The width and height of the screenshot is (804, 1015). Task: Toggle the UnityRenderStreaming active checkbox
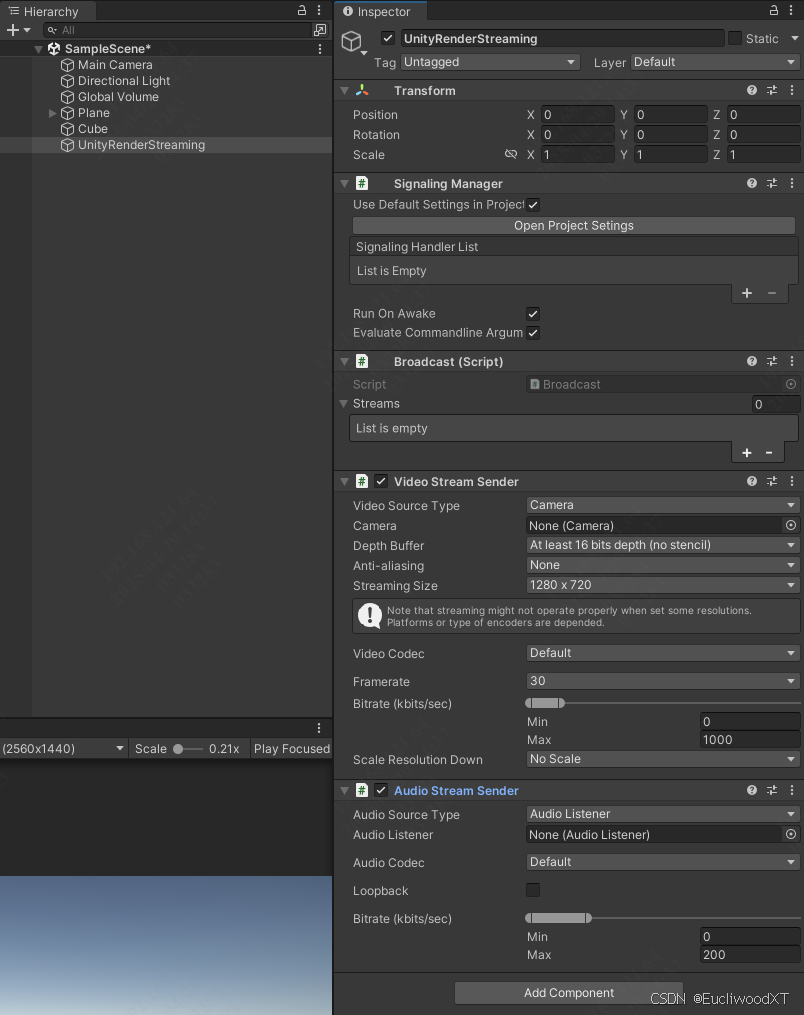point(388,38)
